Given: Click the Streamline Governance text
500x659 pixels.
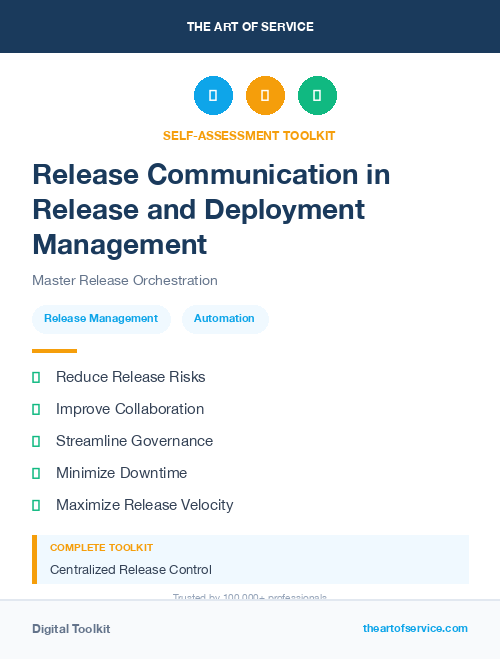Looking at the screenshot, I should tap(134, 441).
